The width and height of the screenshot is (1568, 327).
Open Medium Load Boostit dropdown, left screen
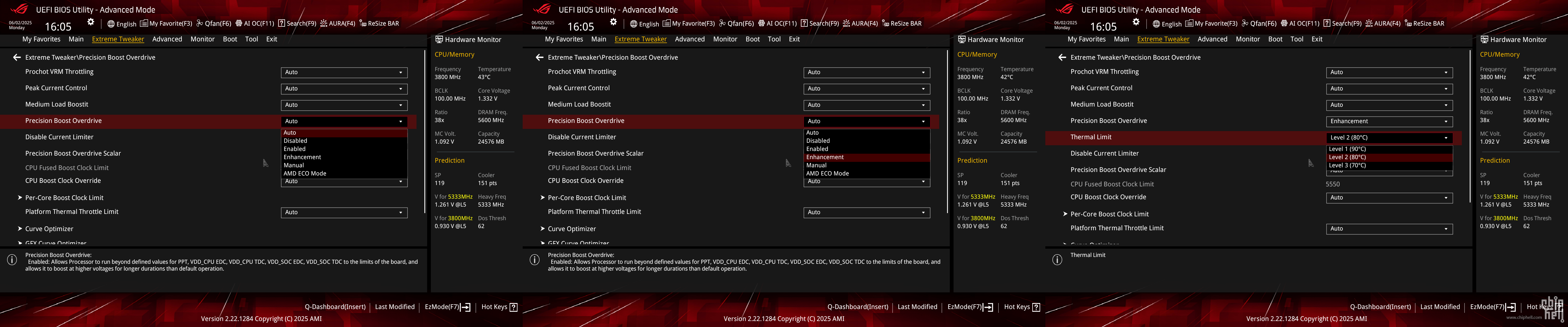click(344, 105)
